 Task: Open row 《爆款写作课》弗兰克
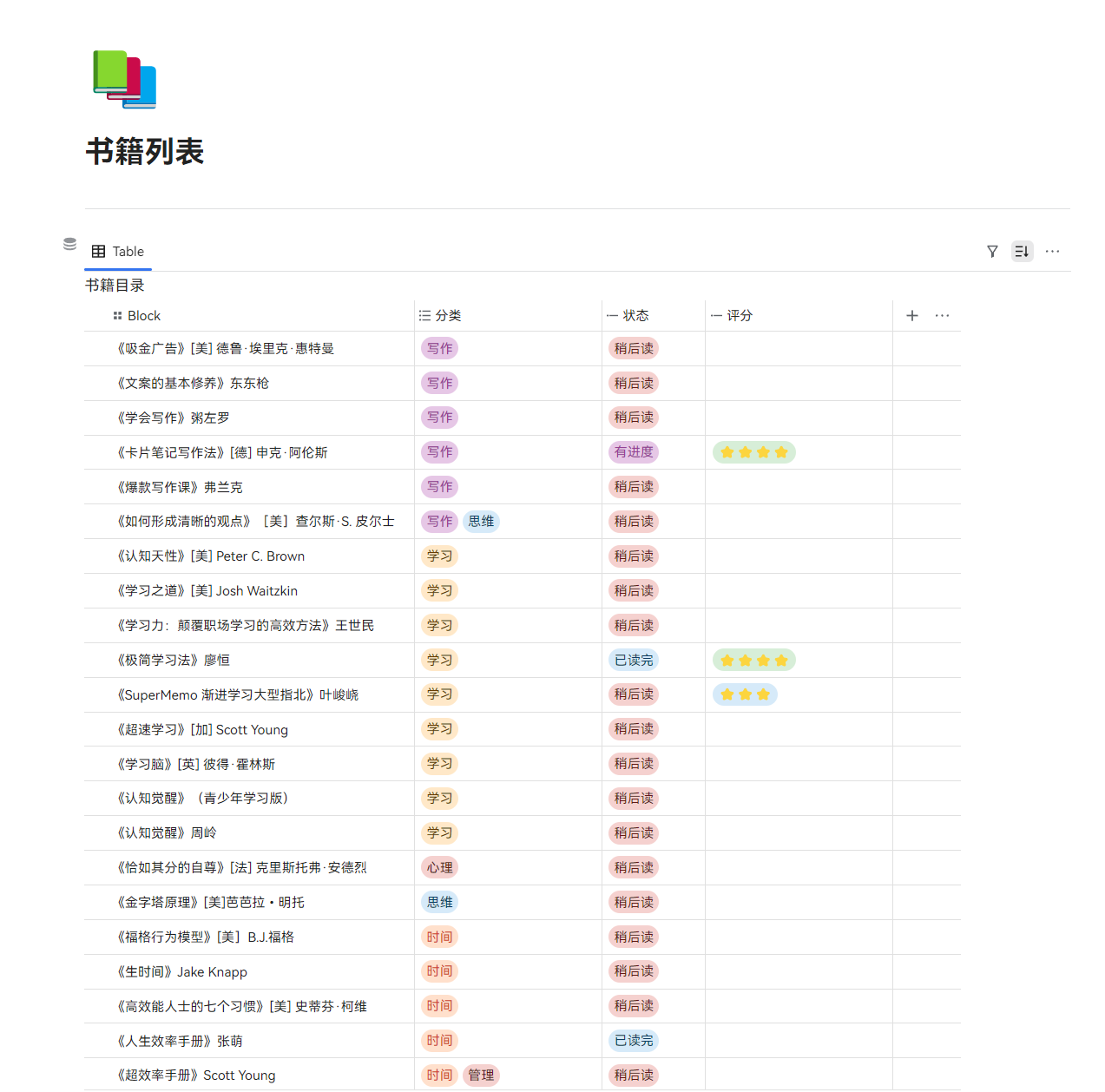point(180,488)
